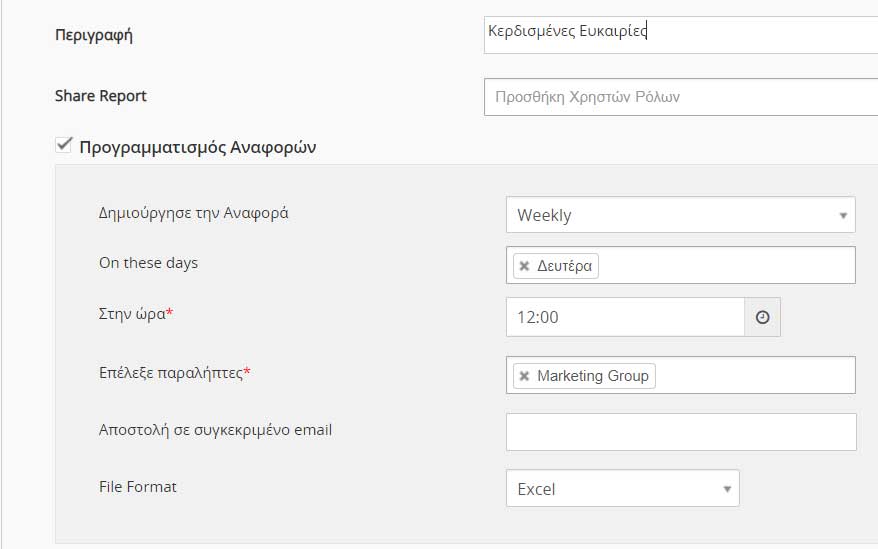Click the Share Report label
The height and width of the screenshot is (549, 878).
[101, 96]
